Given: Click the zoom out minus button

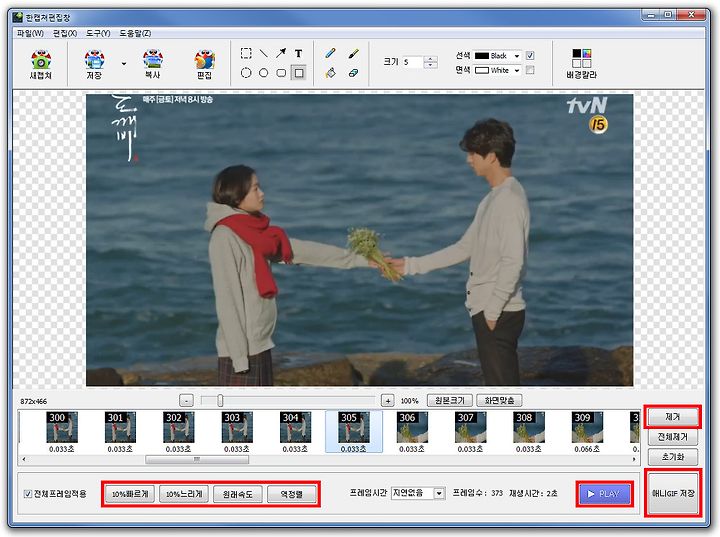Looking at the screenshot, I should (x=186, y=401).
